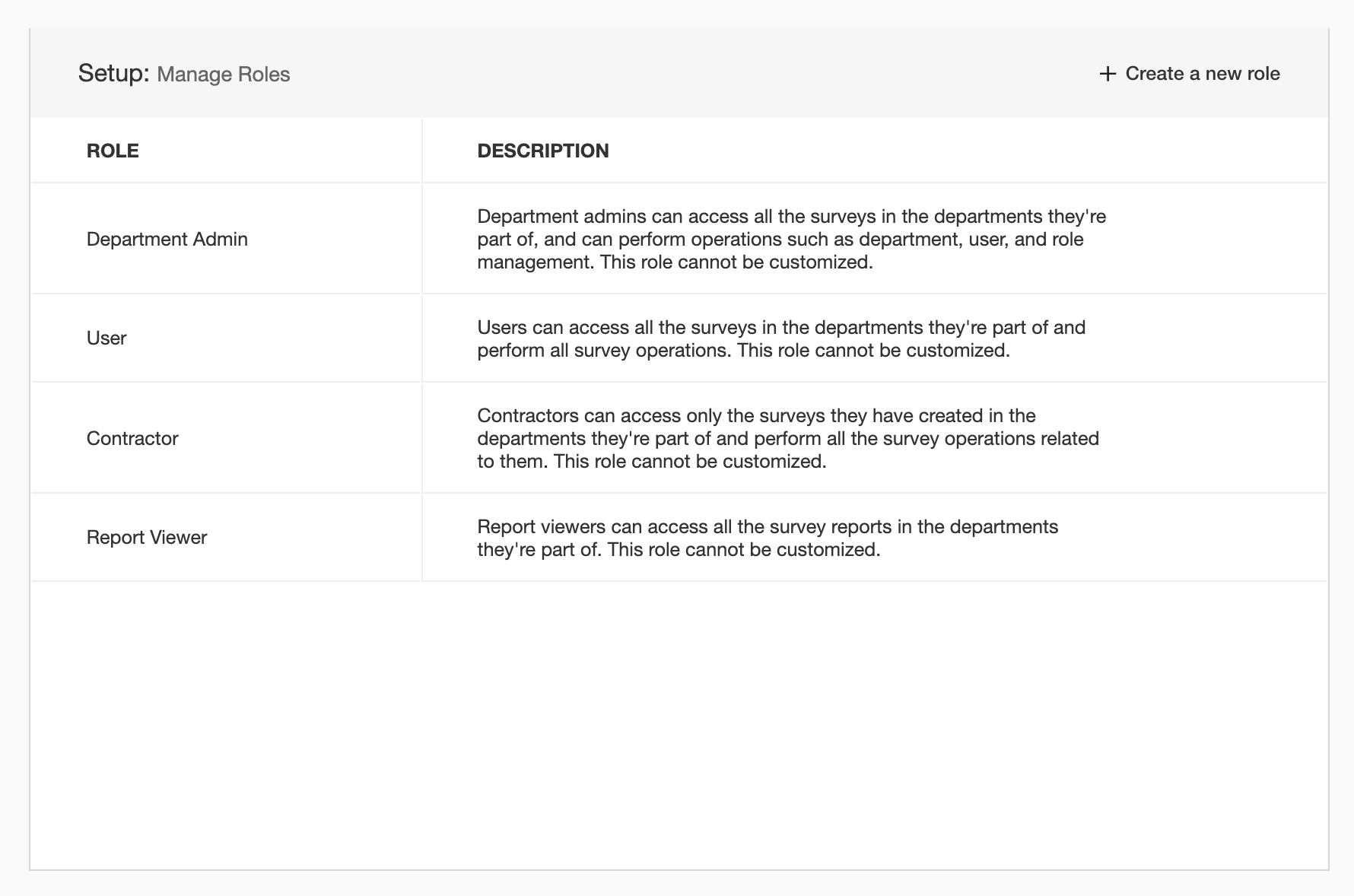Click the Setup heading text
1354x896 pixels.
[113, 74]
